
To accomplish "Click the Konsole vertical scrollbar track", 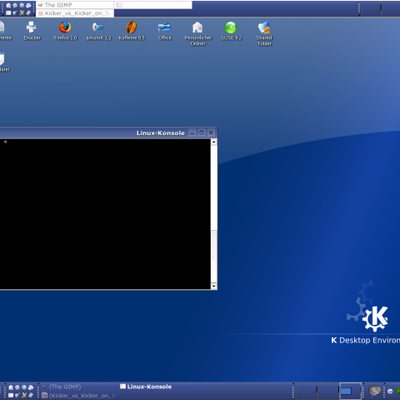I will (214, 214).
